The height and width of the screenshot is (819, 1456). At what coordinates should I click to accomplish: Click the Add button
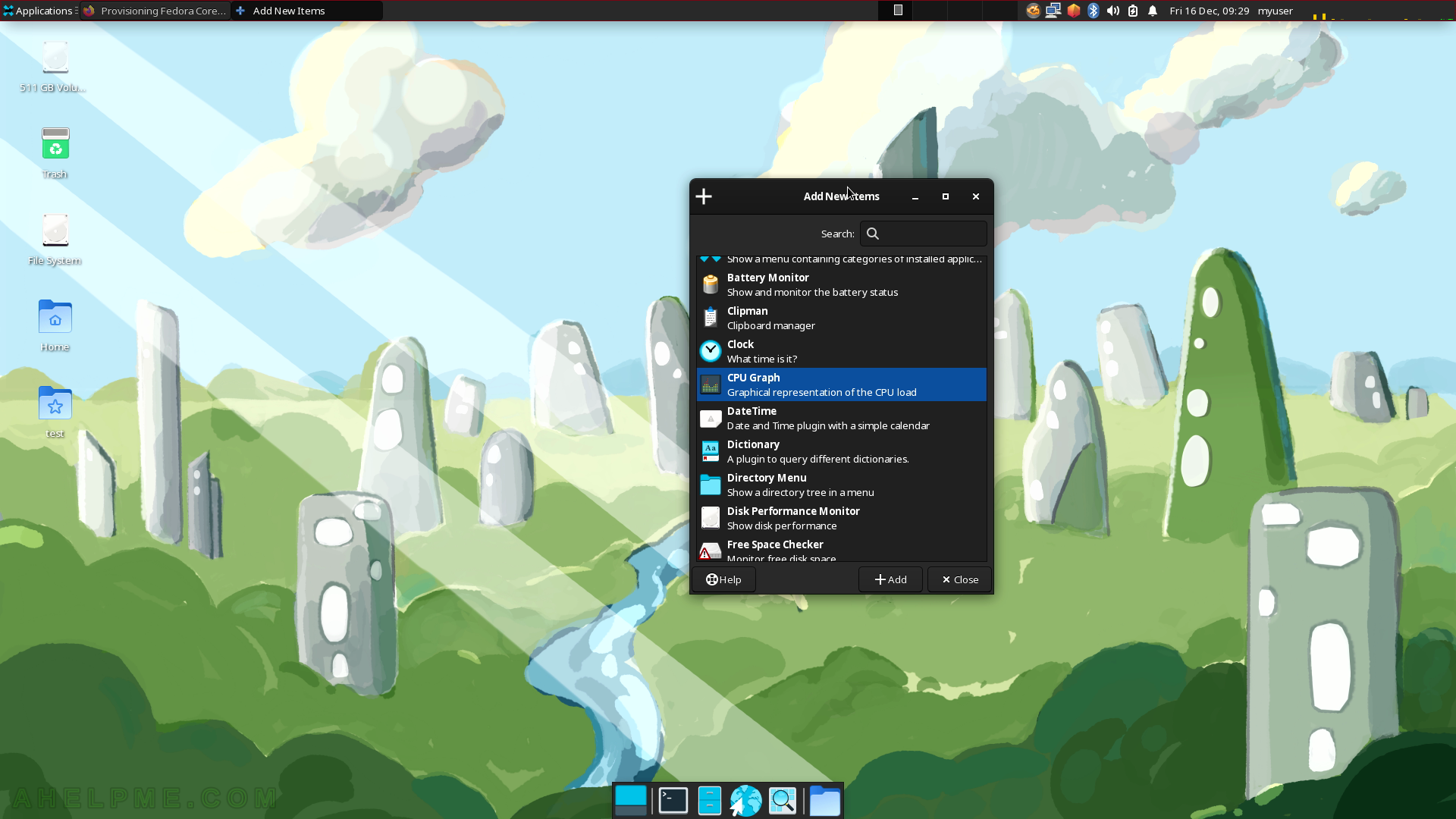point(890,579)
